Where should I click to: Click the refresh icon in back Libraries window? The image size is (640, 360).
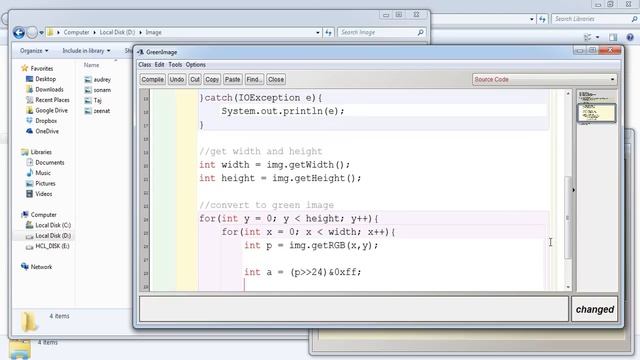click(542, 19)
